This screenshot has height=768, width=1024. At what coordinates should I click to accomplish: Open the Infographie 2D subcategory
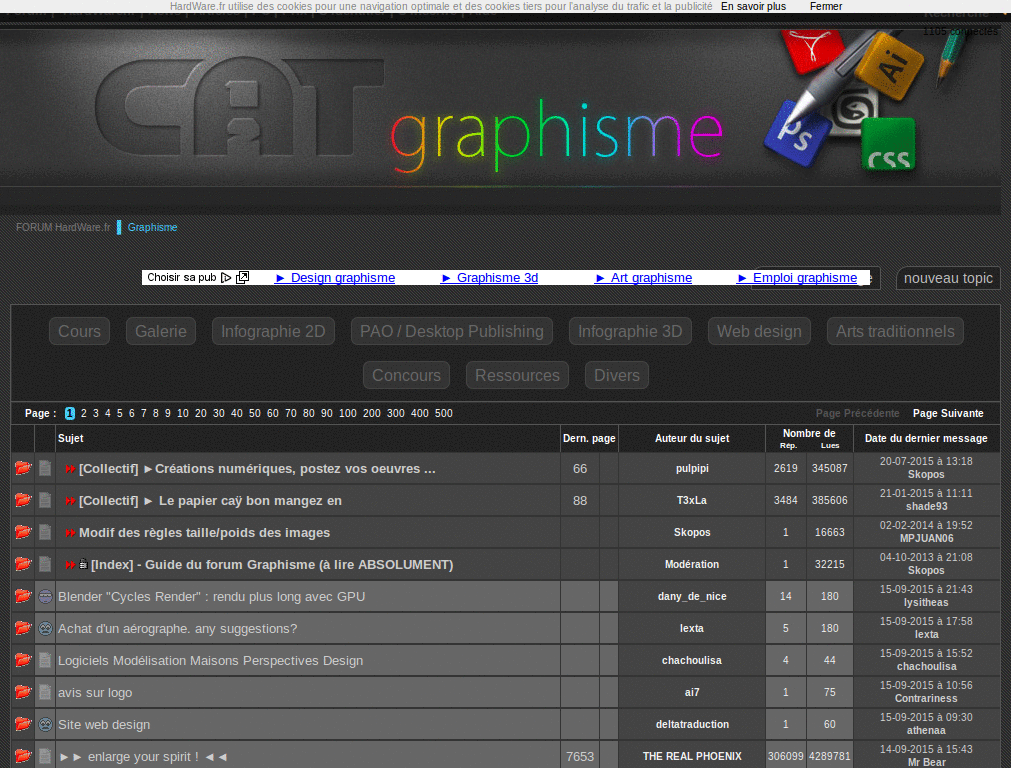point(273,331)
